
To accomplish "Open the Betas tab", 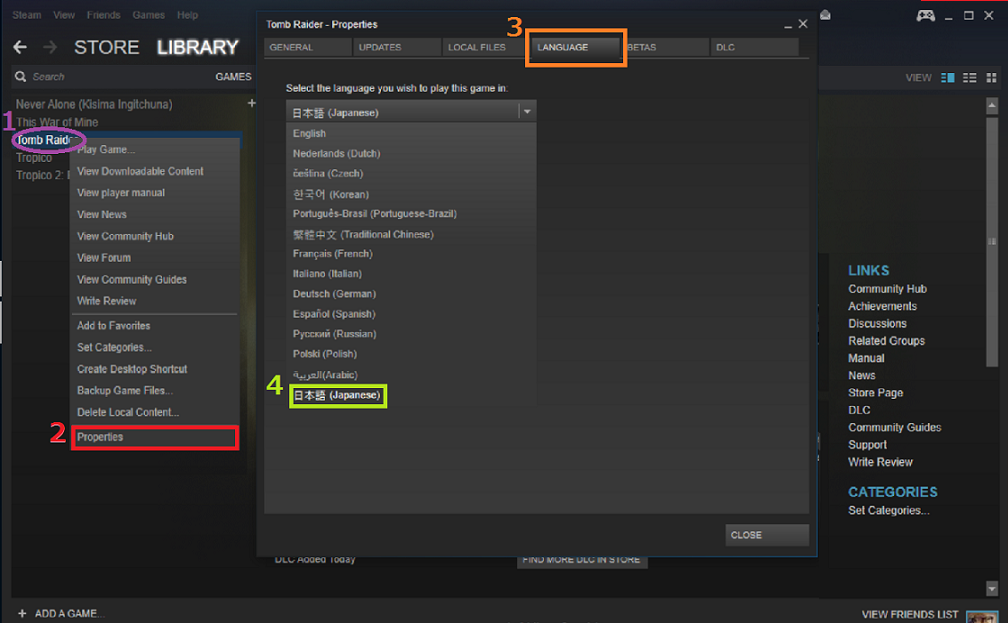I will click(x=665, y=47).
